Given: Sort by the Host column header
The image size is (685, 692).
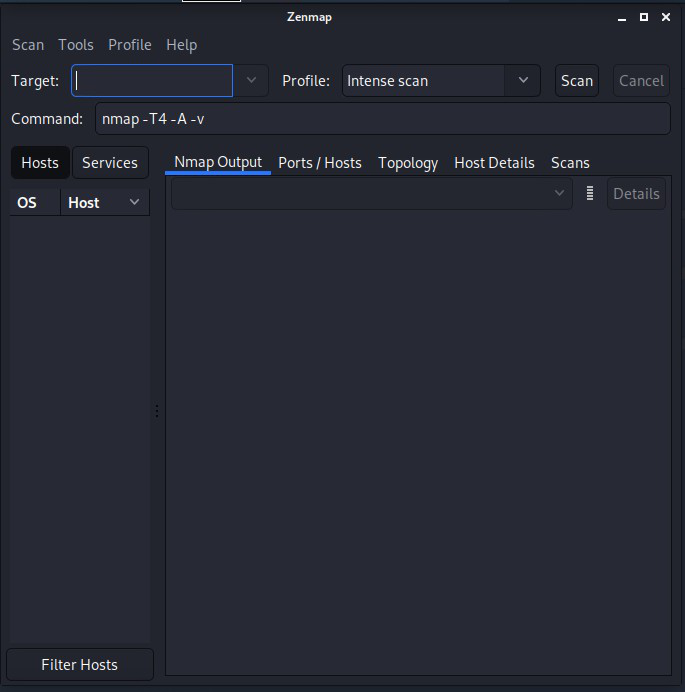Looking at the screenshot, I should pos(105,203).
